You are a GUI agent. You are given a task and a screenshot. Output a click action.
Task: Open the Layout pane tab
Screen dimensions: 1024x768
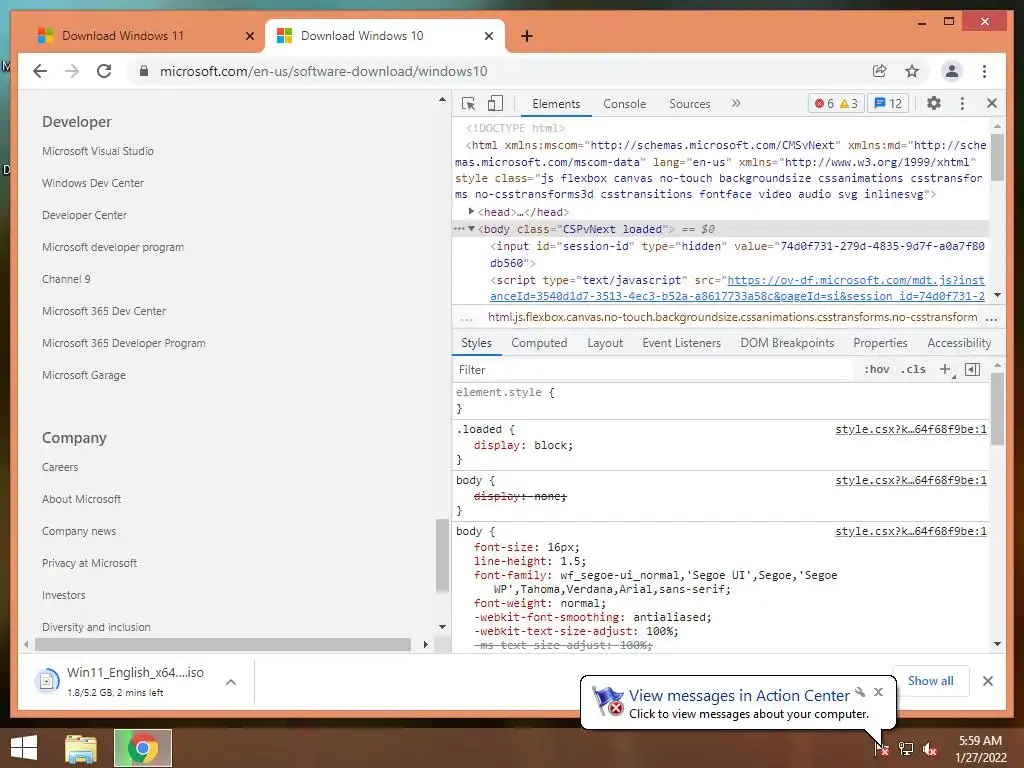(x=605, y=343)
